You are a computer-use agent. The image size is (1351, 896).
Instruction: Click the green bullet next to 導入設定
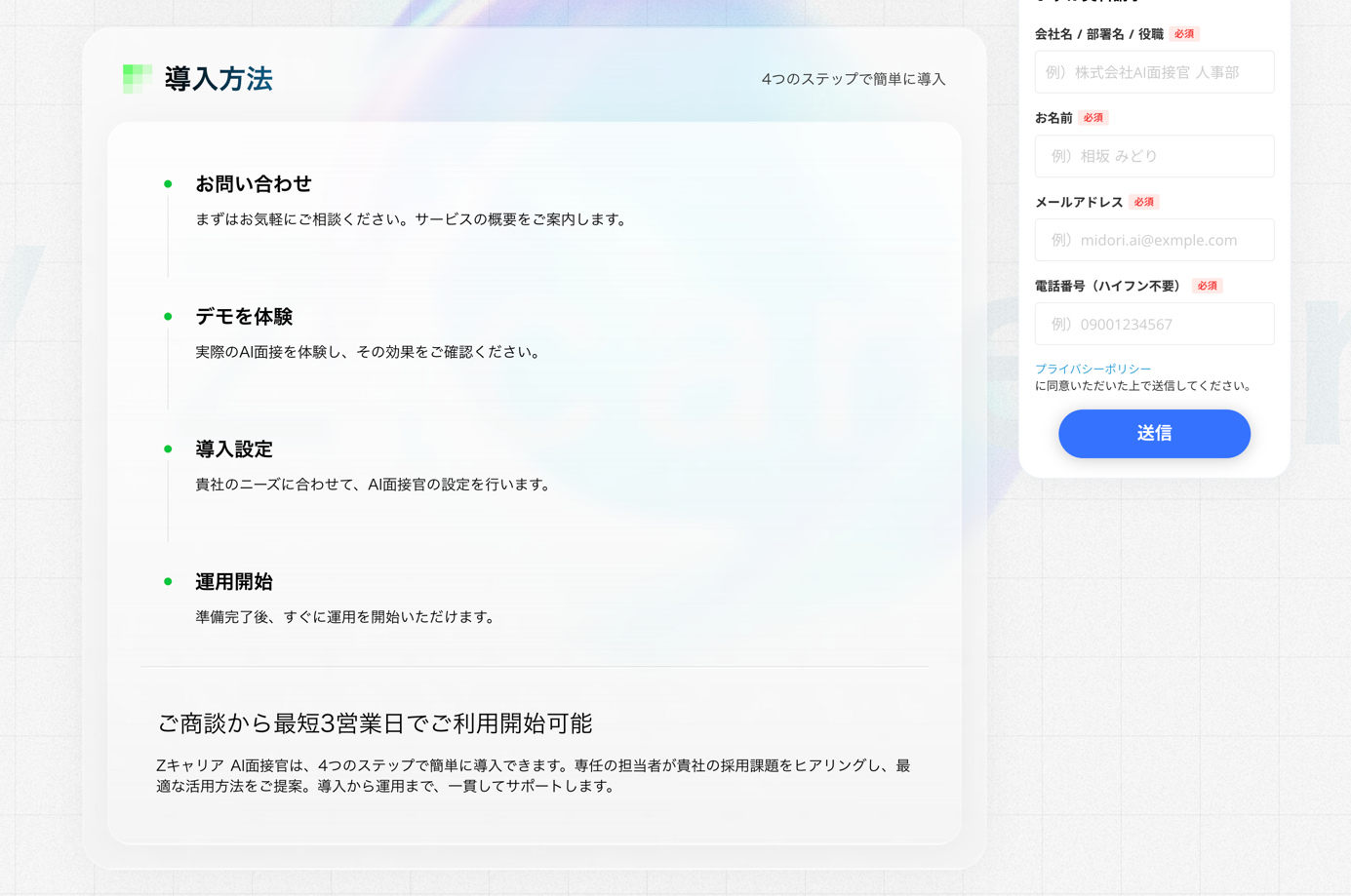click(x=168, y=449)
